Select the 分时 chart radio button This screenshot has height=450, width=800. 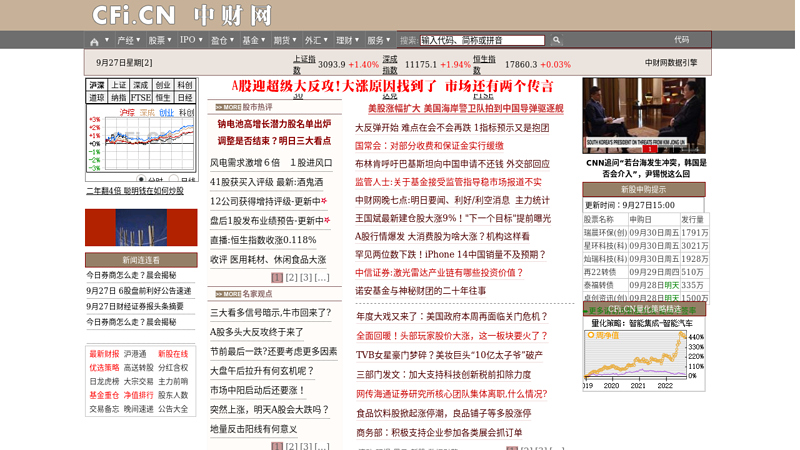(x=141, y=179)
